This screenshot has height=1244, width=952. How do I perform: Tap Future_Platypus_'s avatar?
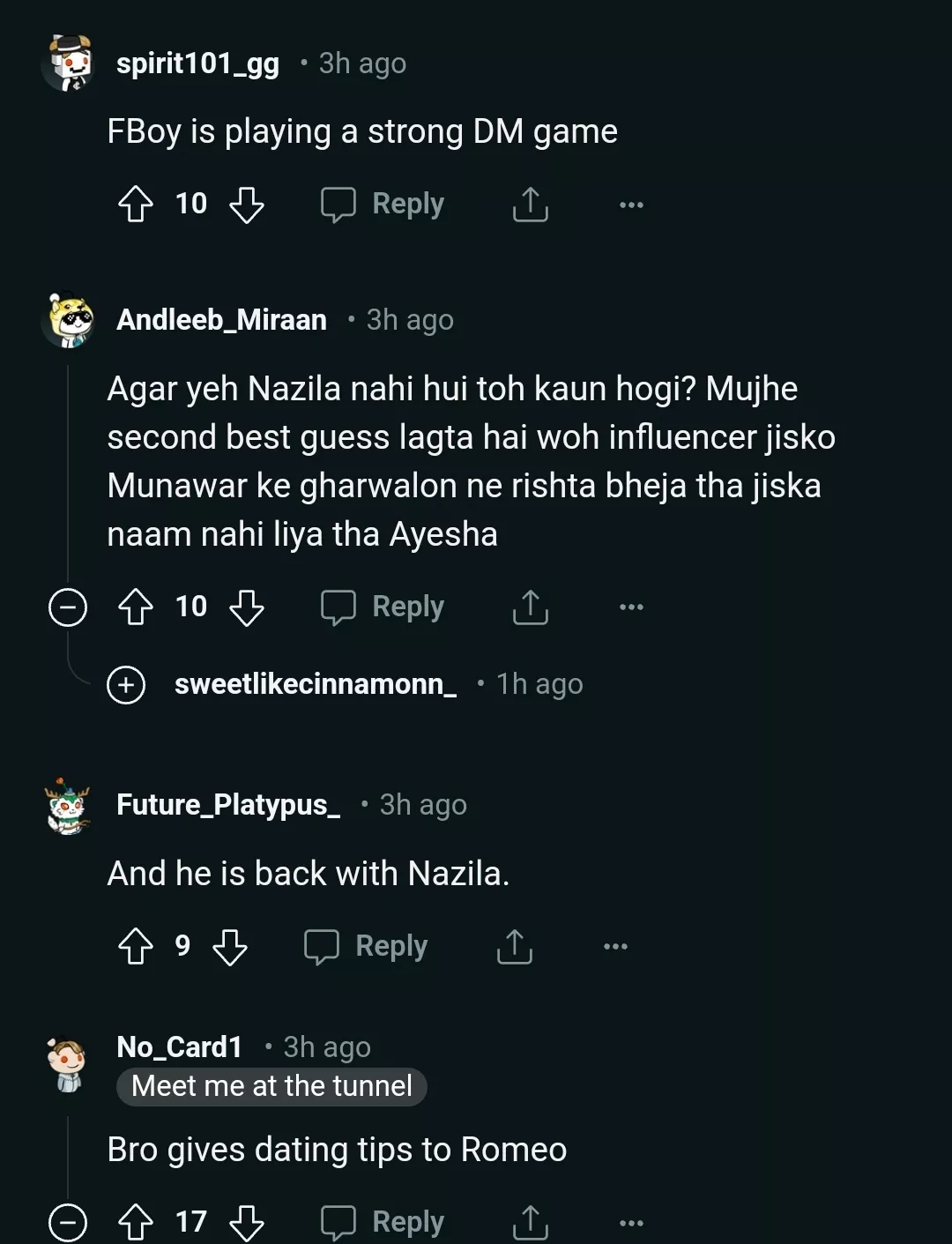[x=68, y=806]
